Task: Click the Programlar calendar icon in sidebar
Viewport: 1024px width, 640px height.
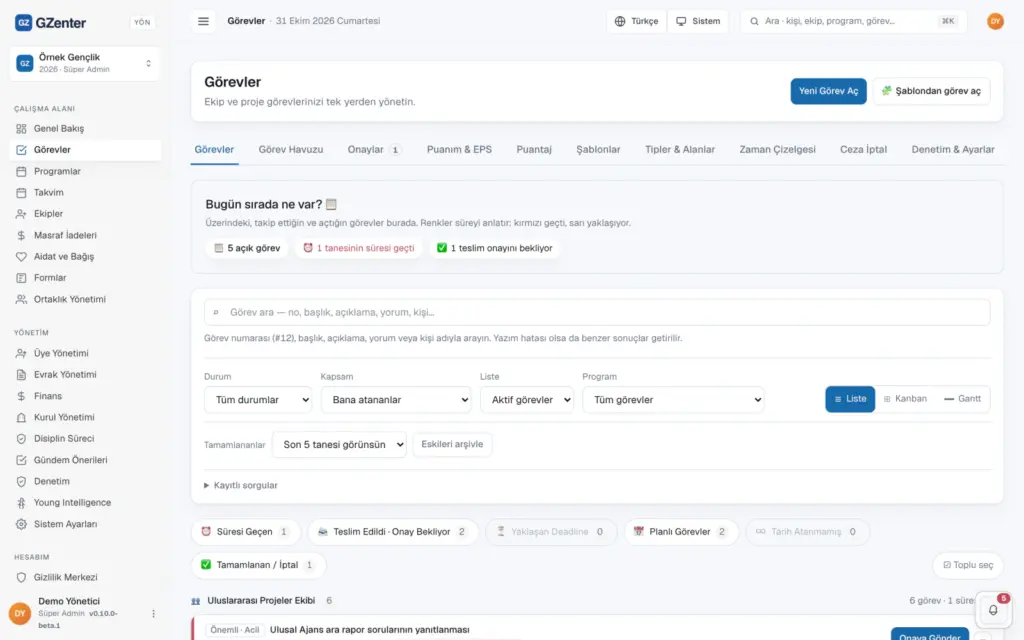Action: click(22, 171)
